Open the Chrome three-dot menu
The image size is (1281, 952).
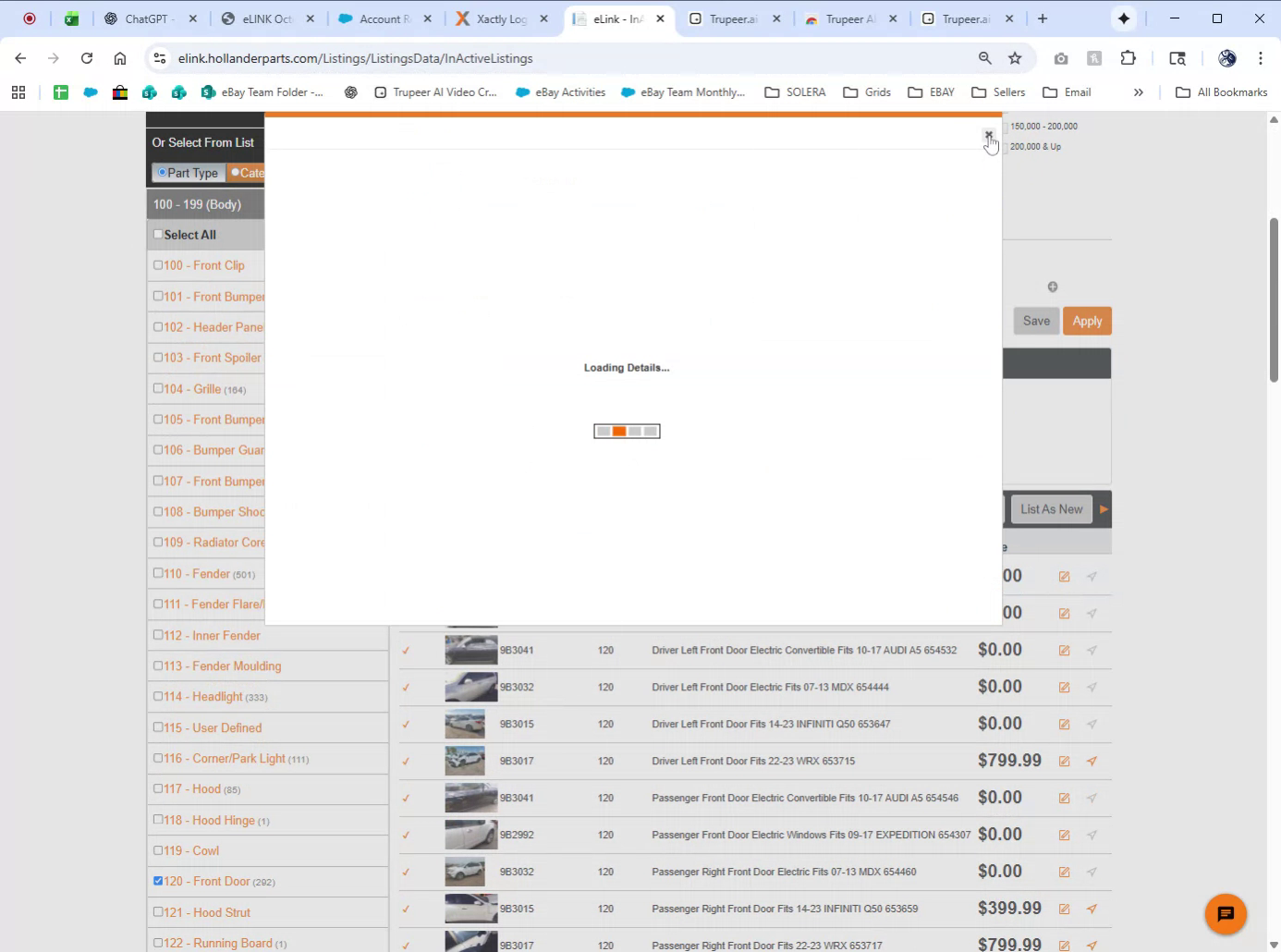pyautogui.click(x=1261, y=58)
